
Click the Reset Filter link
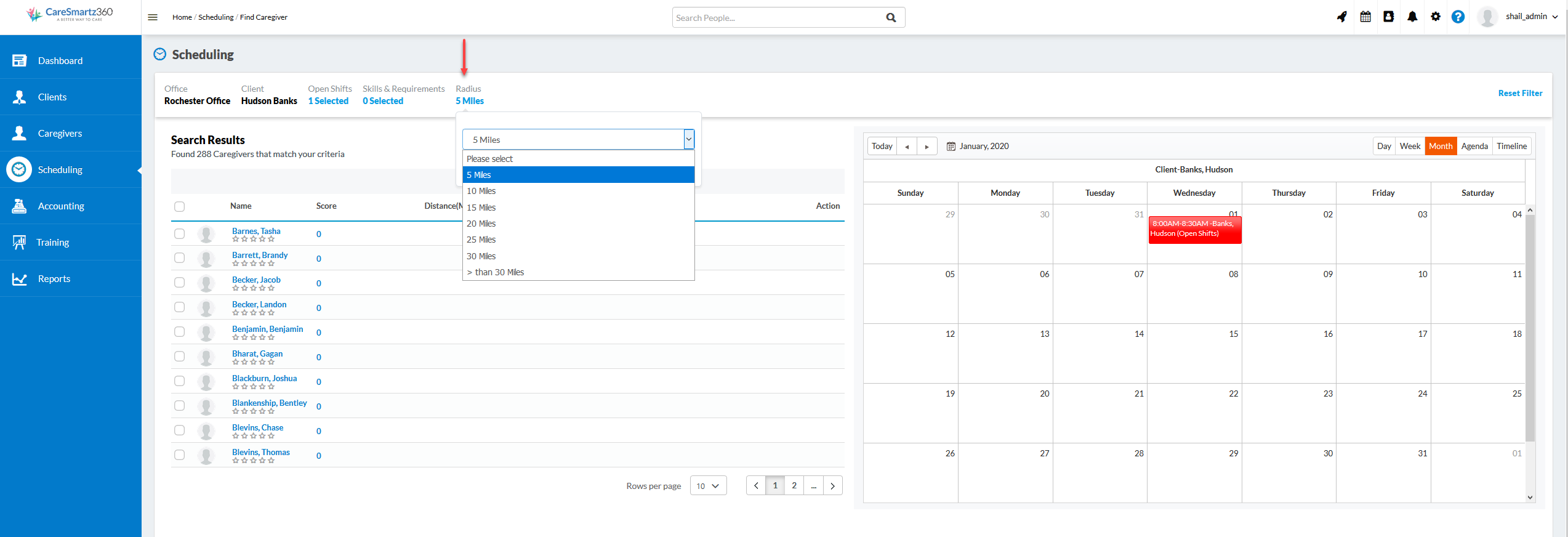pos(1520,93)
